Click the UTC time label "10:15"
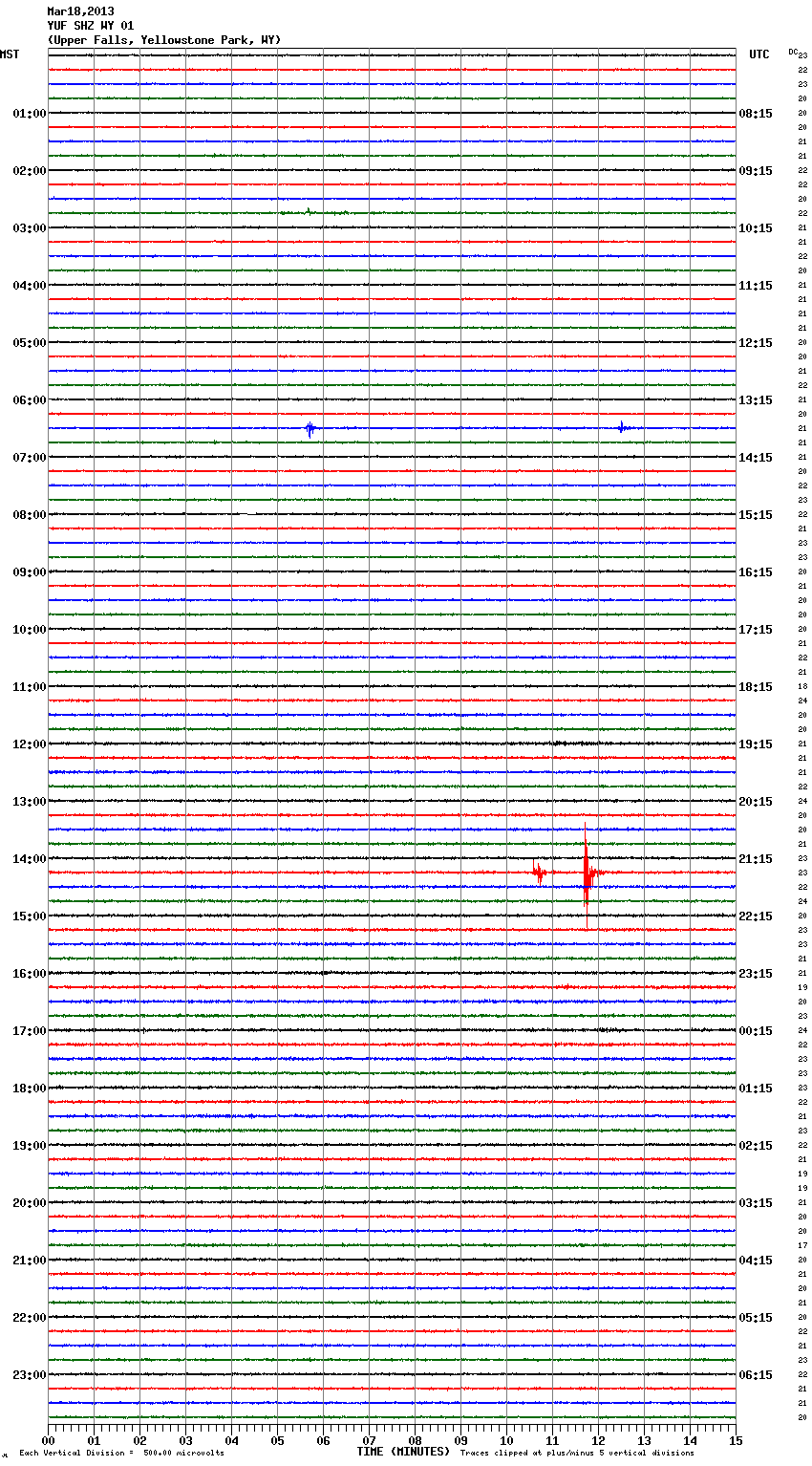Screen dimensions: 812x1466 [756, 228]
